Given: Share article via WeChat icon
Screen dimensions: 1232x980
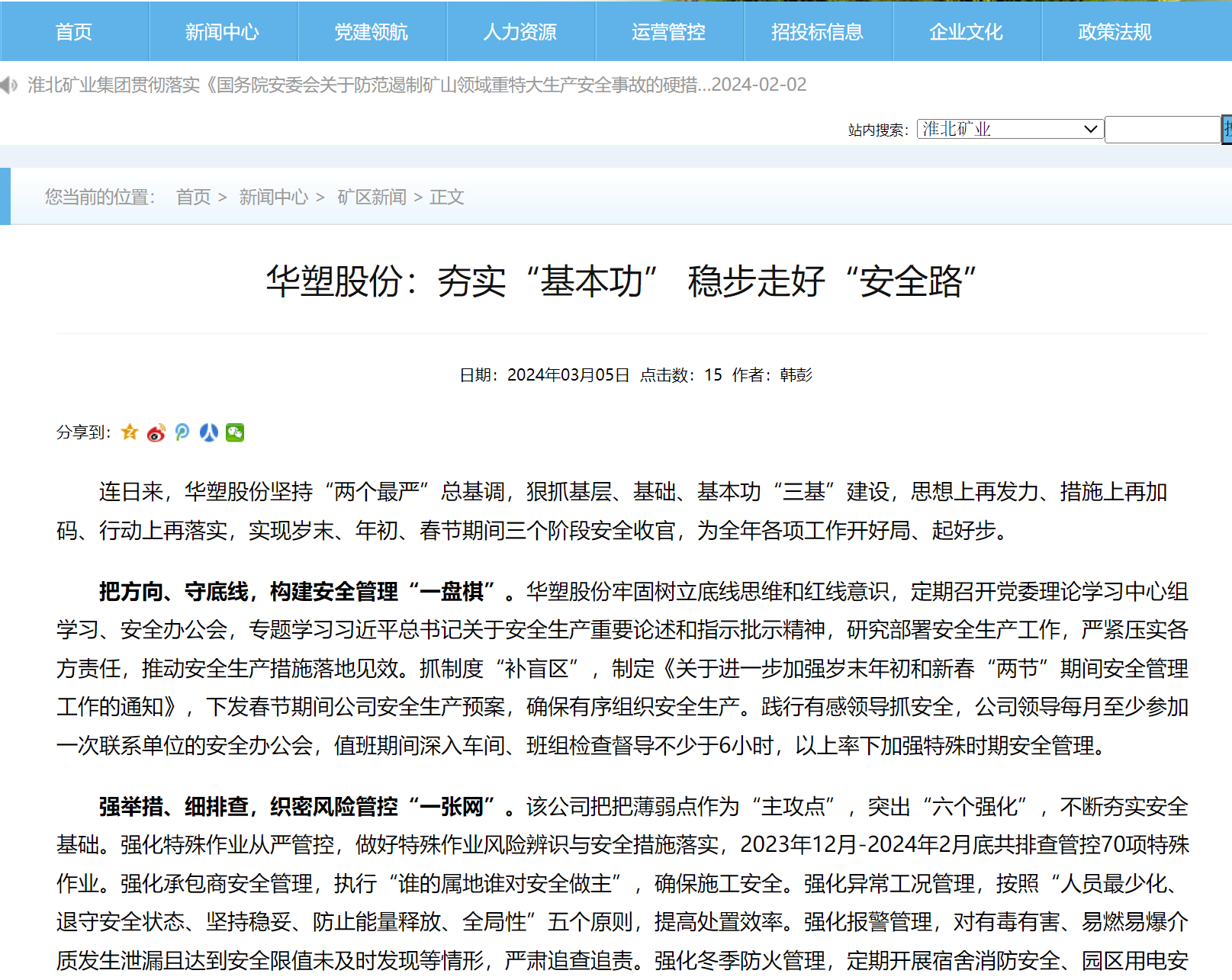Looking at the screenshot, I should (x=235, y=432).
